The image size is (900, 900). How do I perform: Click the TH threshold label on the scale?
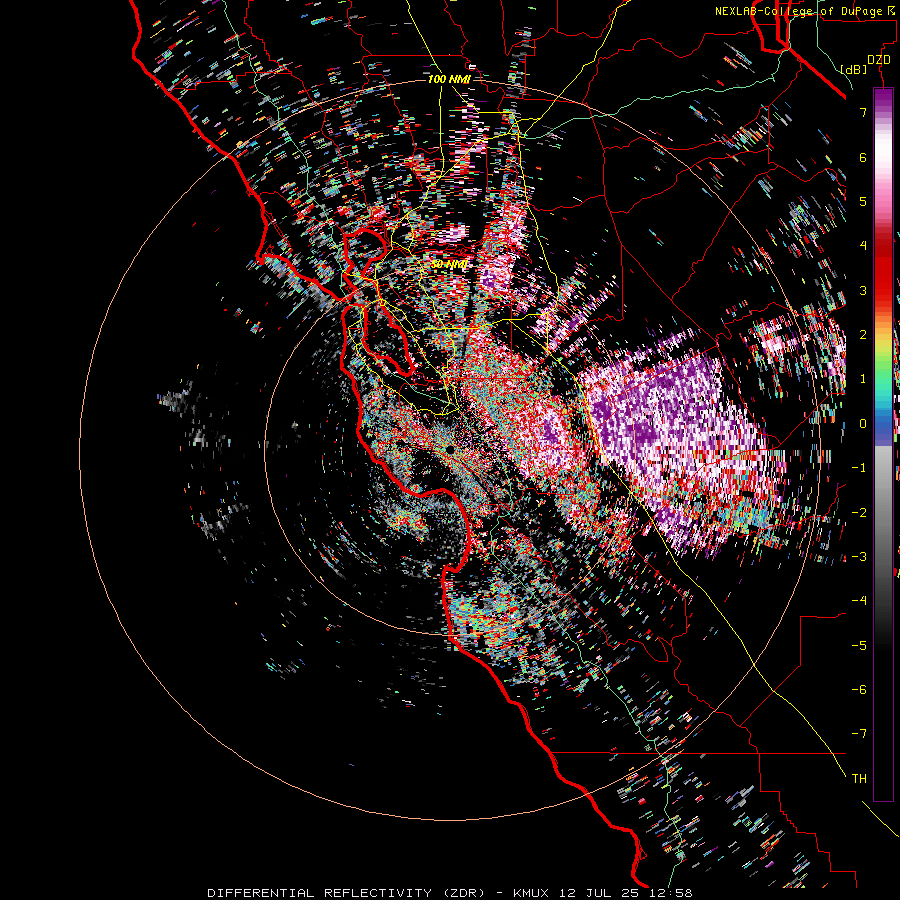pos(859,779)
